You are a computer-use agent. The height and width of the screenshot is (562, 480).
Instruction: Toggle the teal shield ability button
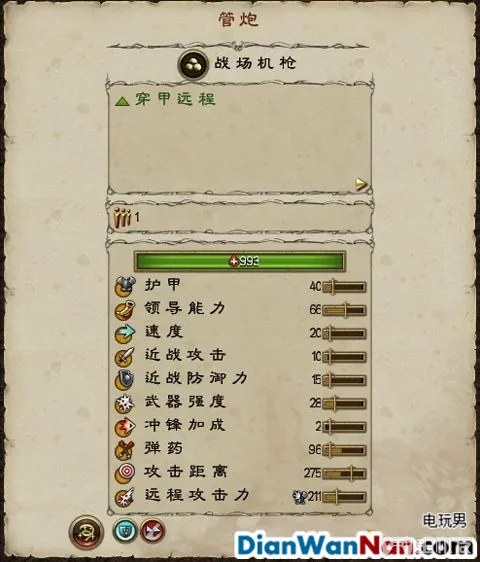(125, 530)
